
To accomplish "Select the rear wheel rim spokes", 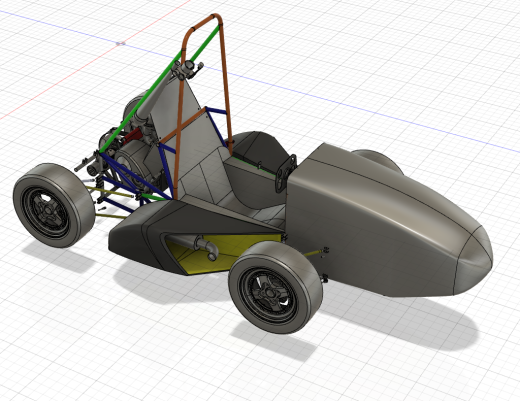I will tap(47, 211).
